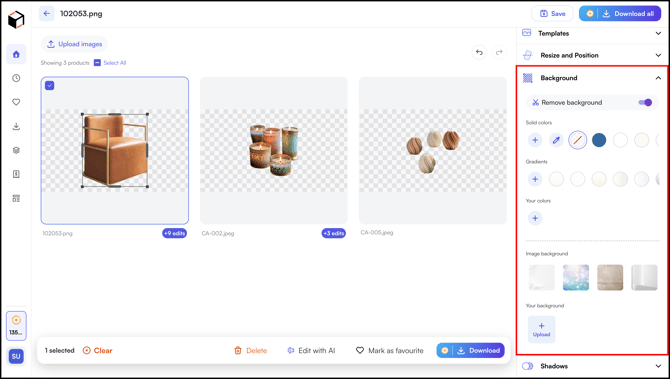Select the blue solid color swatch

click(x=599, y=140)
